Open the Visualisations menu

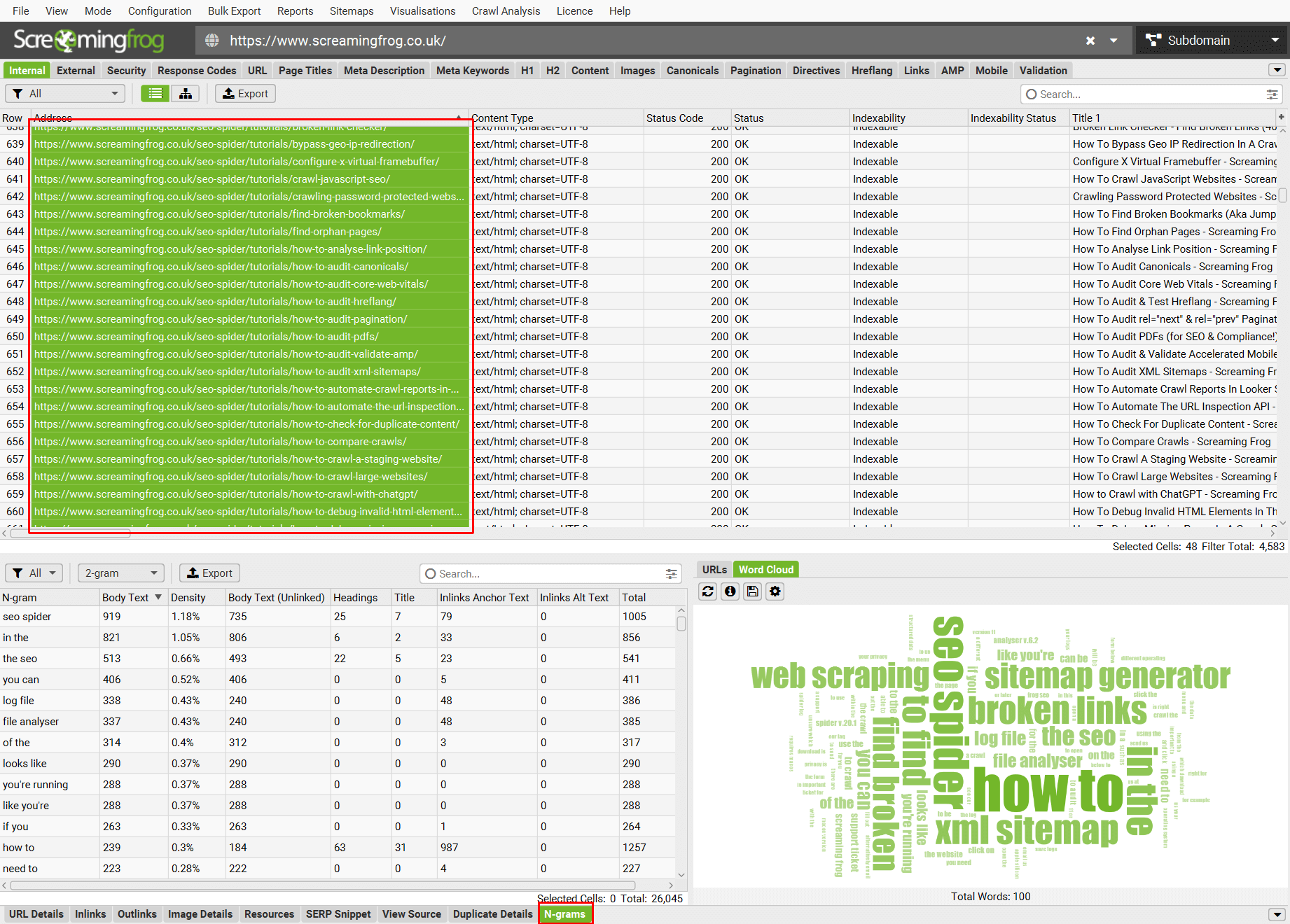coord(422,10)
